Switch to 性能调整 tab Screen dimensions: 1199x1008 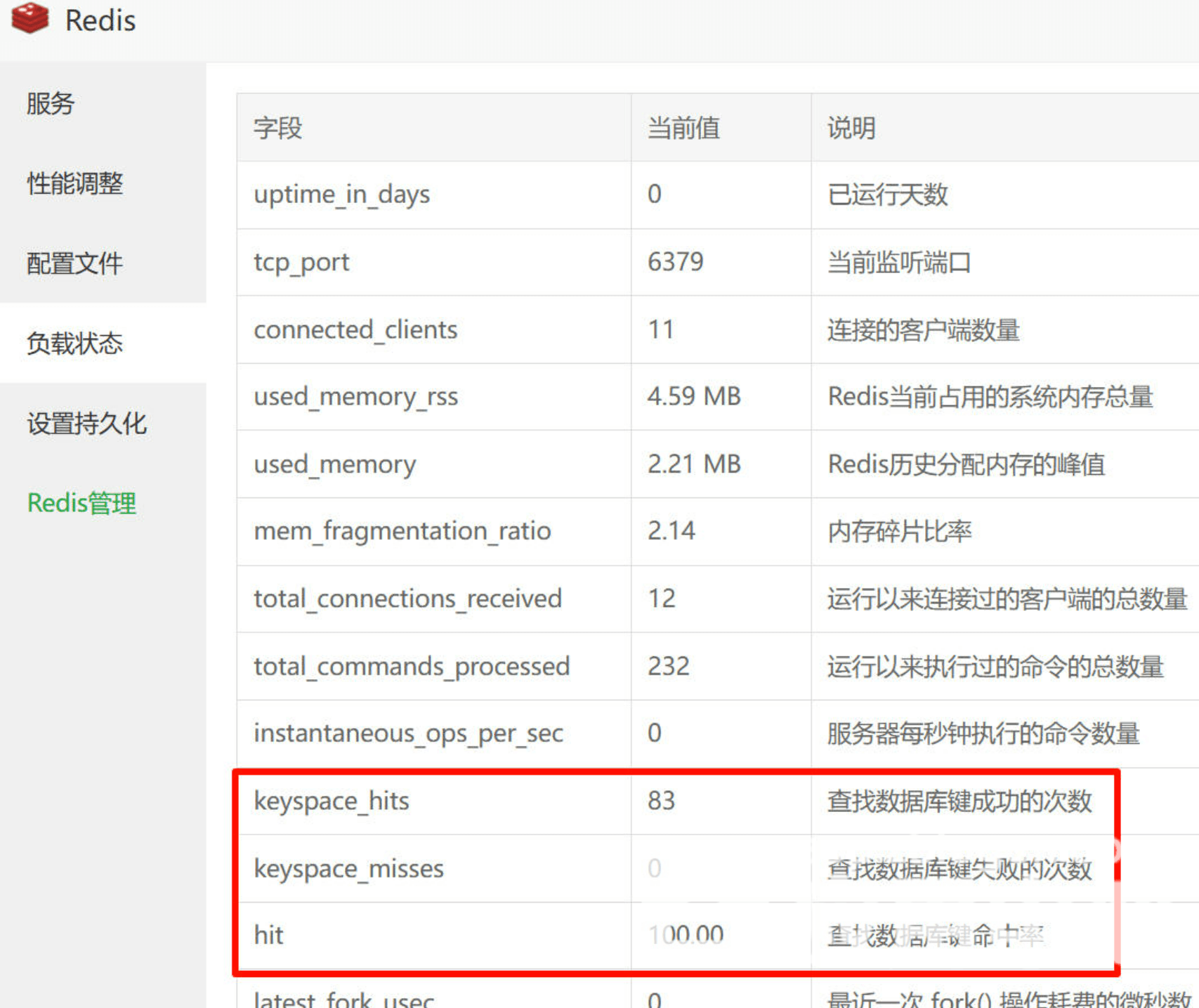(x=75, y=183)
